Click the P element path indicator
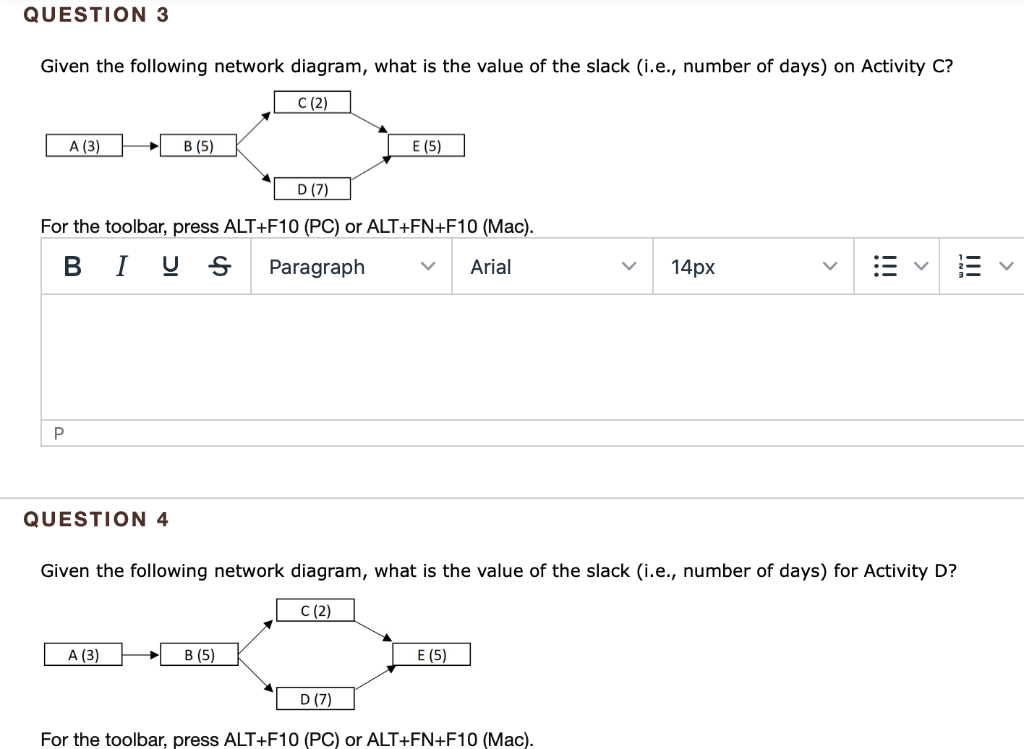The image size is (1024, 749). click(58, 433)
